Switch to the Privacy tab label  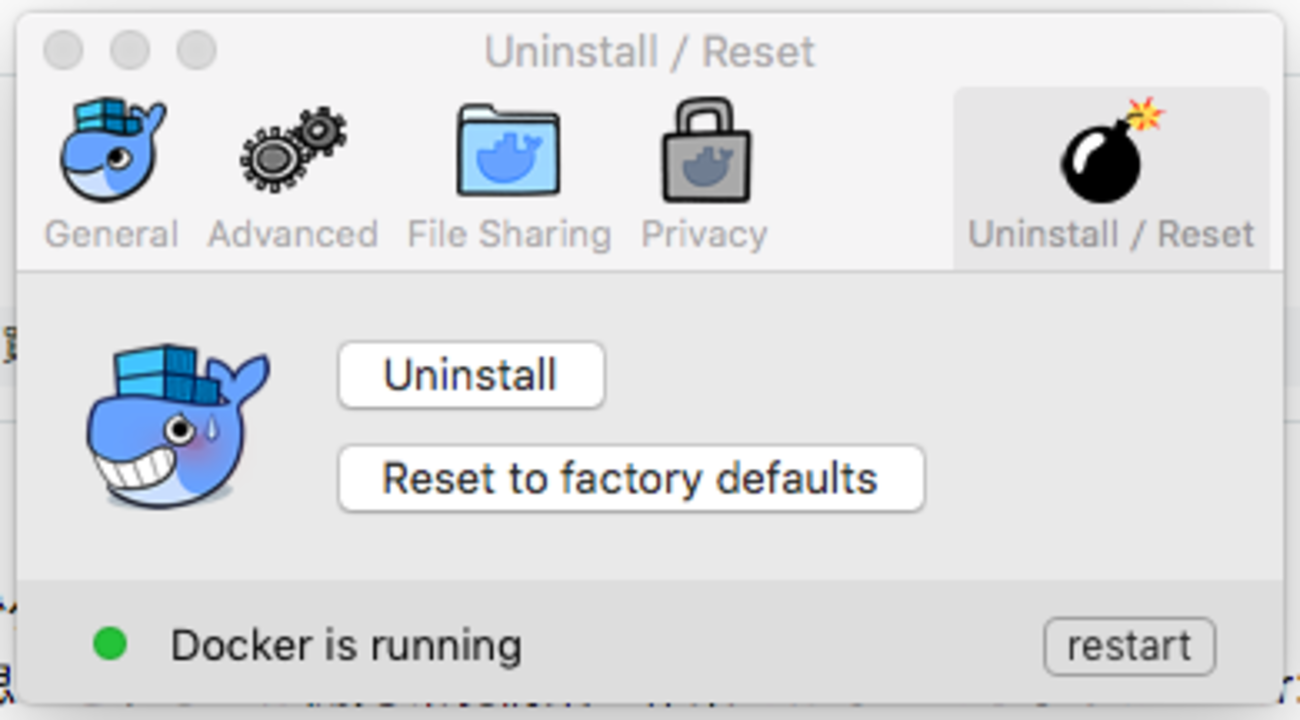coord(705,234)
